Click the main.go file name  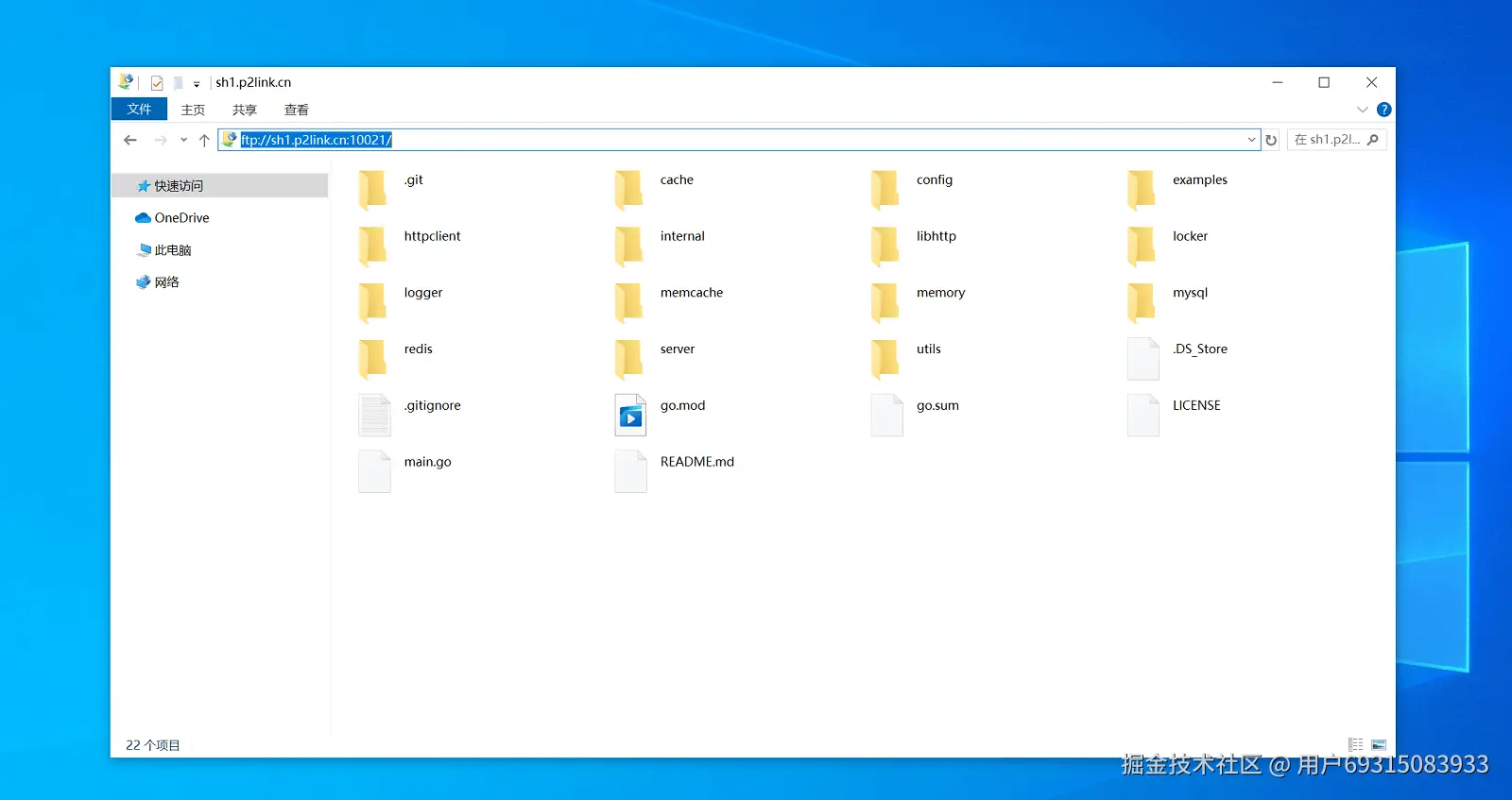(428, 462)
